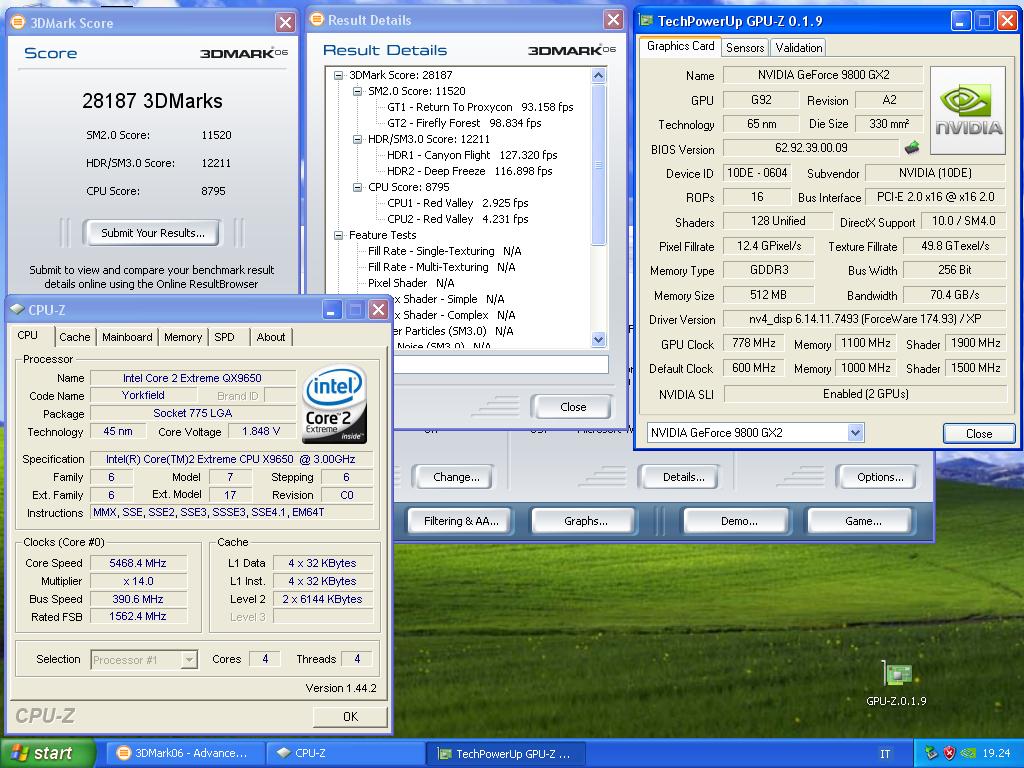1024x768 pixels.
Task: Collapse the SM2.0 Score tree node
Action: pos(357,91)
